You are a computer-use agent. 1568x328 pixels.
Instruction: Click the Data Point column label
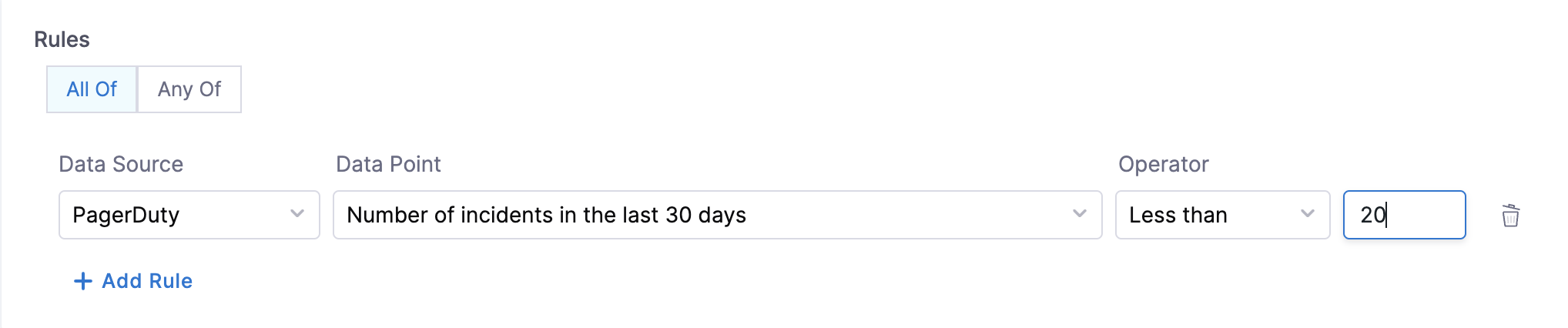[x=388, y=164]
